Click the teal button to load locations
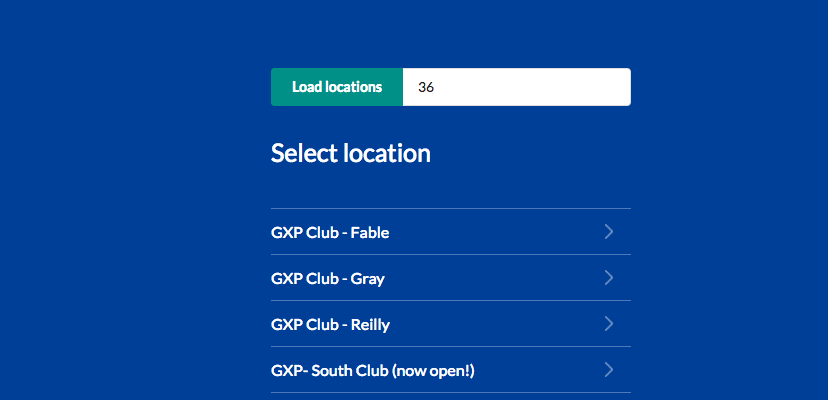Viewport: 828px width, 400px height. click(337, 87)
